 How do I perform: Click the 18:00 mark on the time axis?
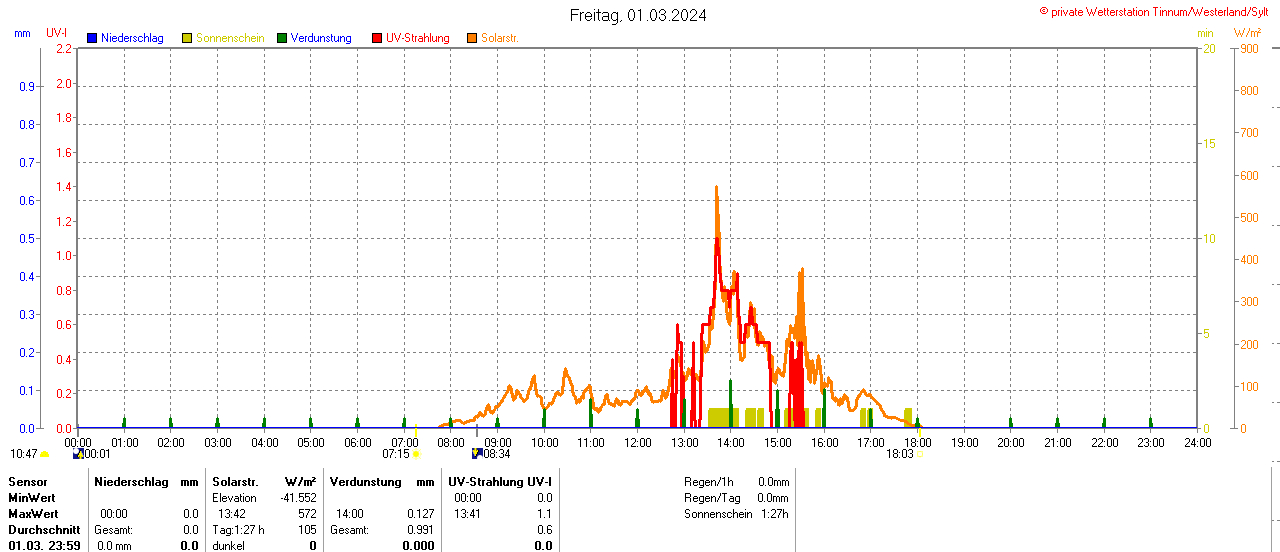click(x=917, y=442)
